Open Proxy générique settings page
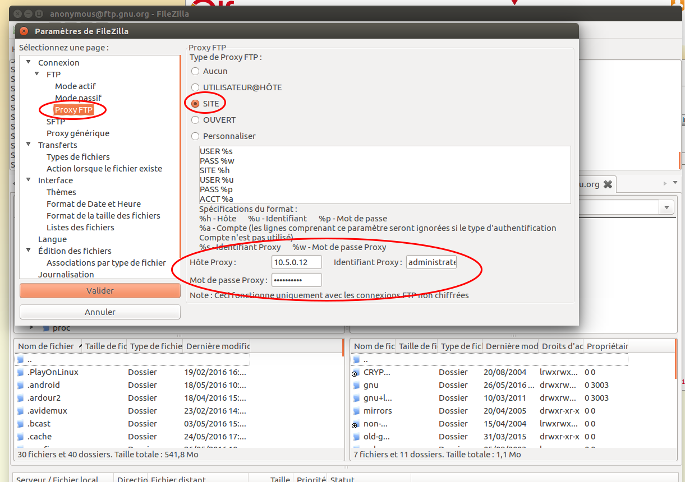 pyautogui.click(x=78, y=133)
